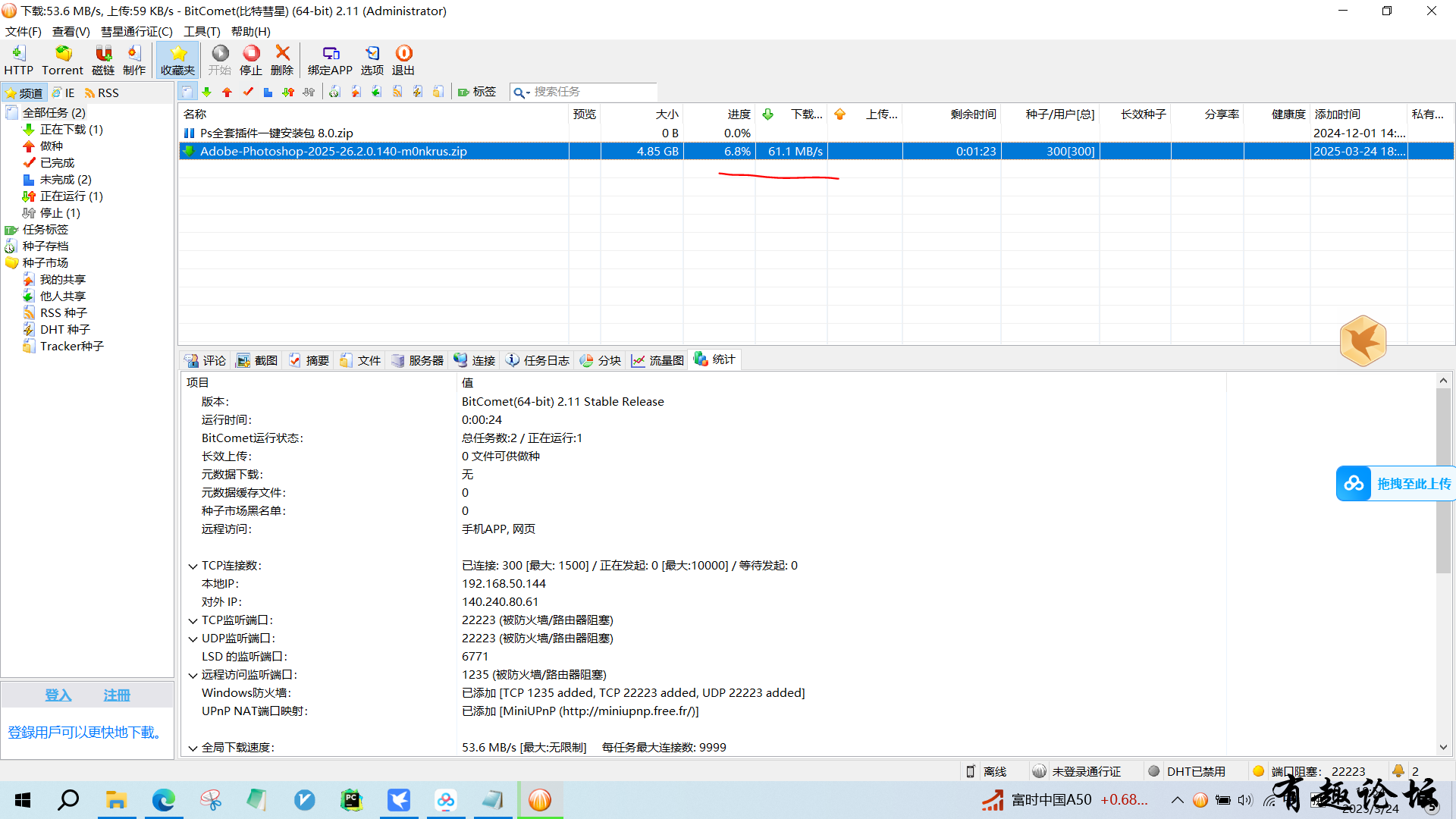Filter running tasks green-red arrows icon
The image size is (1456, 819).
click(288, 92)
